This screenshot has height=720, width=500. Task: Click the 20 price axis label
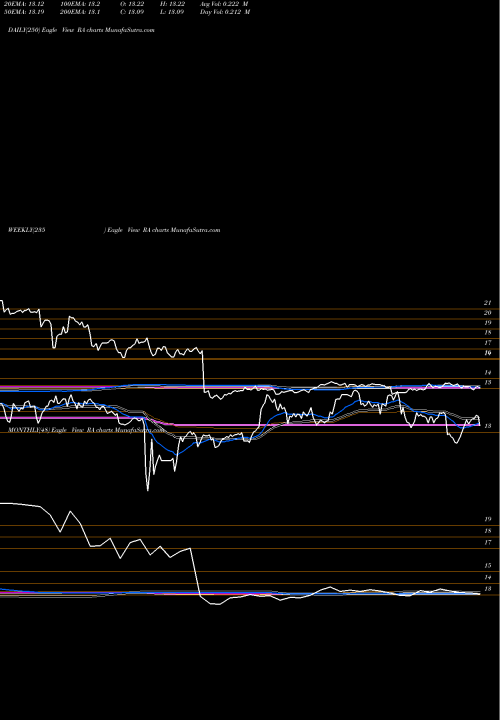click(488, 313)
